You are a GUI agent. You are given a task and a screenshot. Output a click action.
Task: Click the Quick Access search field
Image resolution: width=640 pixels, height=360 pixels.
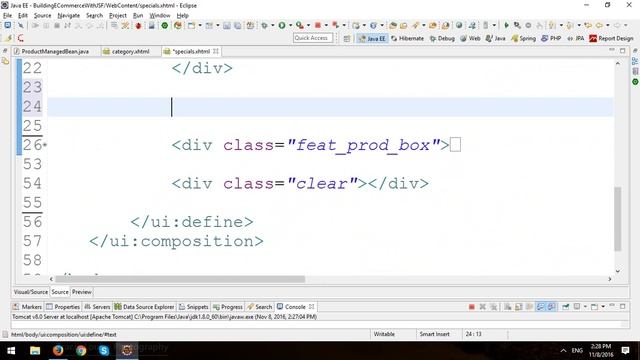313,38
